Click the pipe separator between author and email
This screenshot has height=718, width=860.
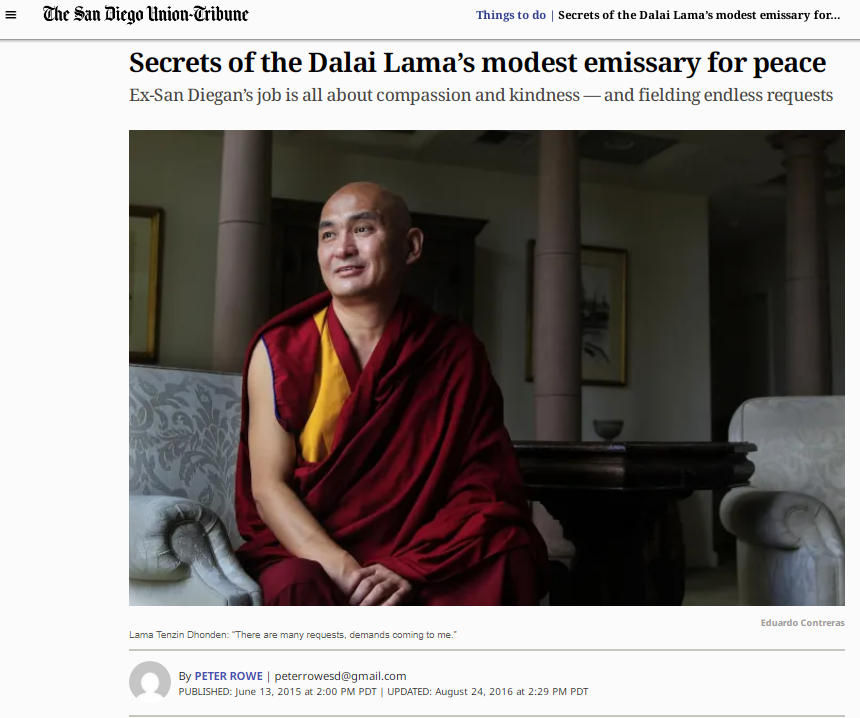coord(268,676)
